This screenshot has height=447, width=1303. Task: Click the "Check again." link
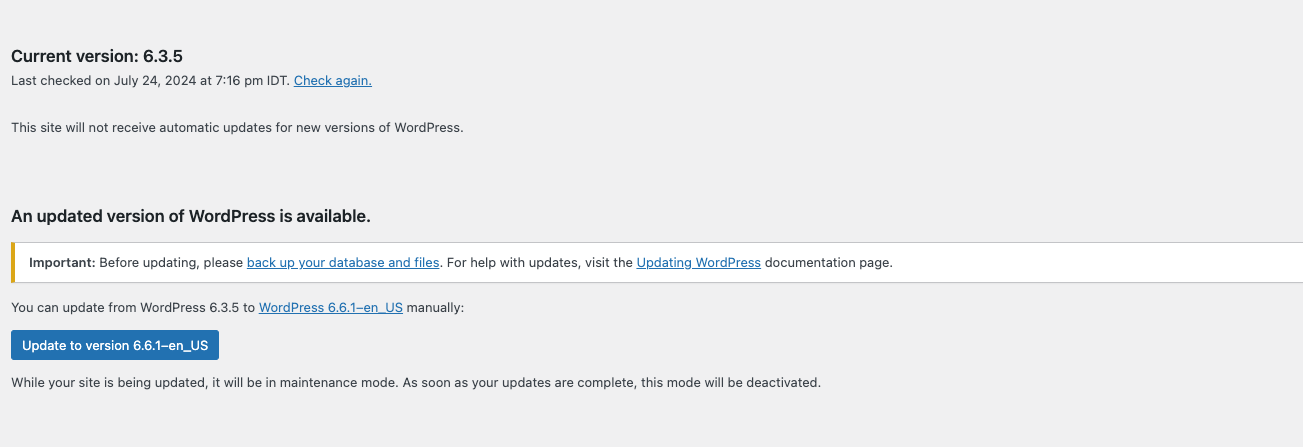click(x=333, y=81)
